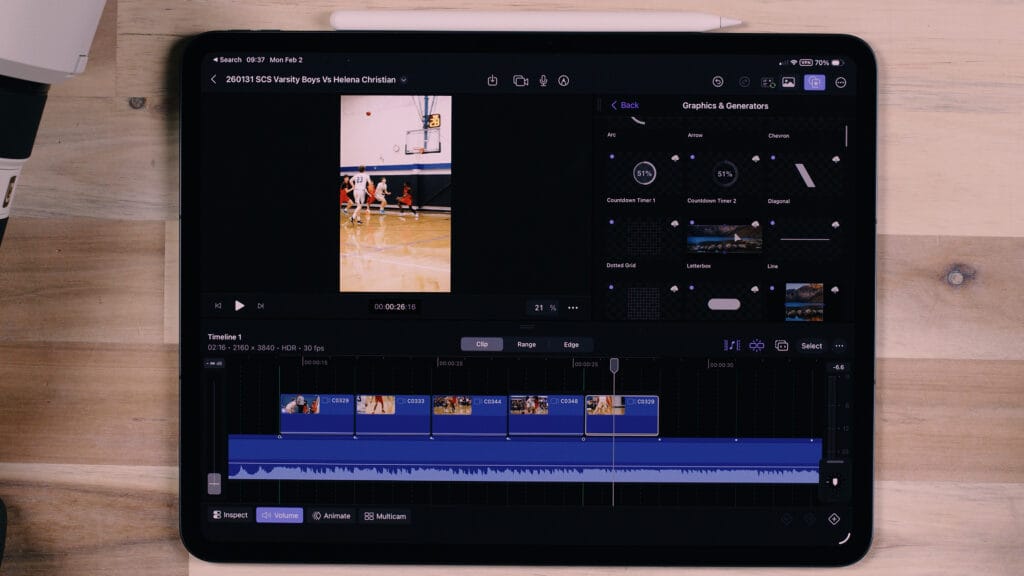
Task: Tap the camera import icon in the toolbar
Action: coord(521,81)
